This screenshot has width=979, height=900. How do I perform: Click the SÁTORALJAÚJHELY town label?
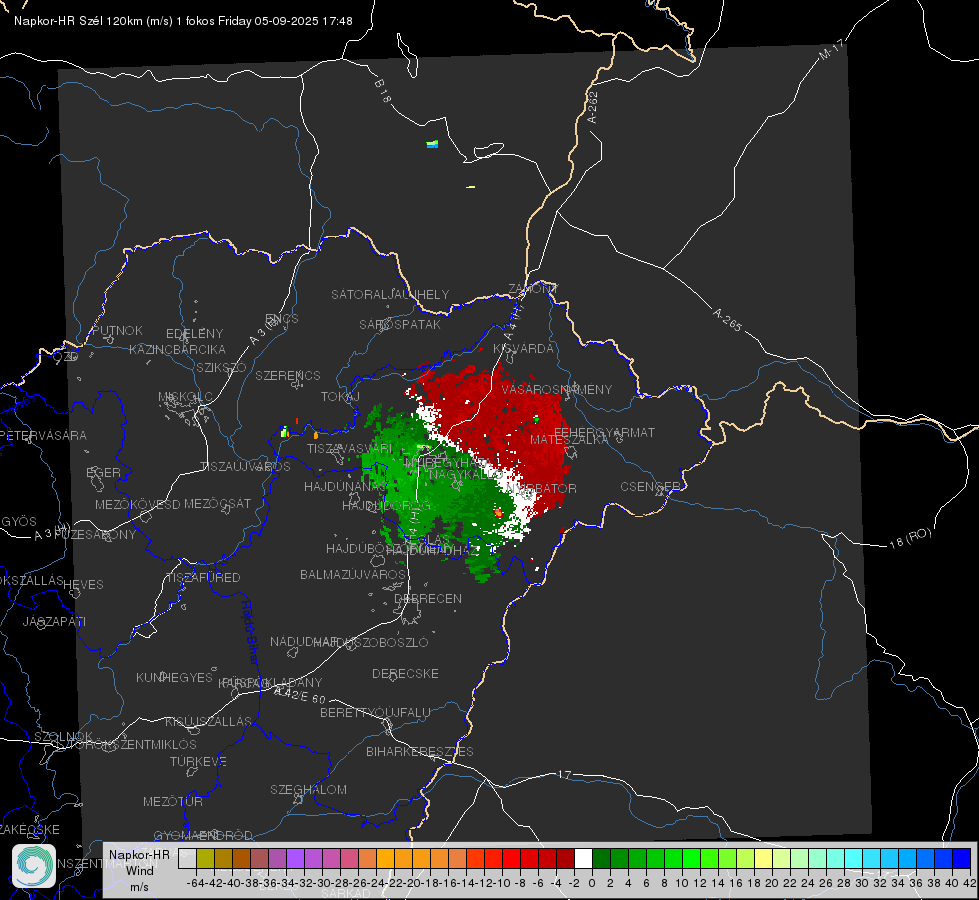pyautogui.click(x=390, y=294)
